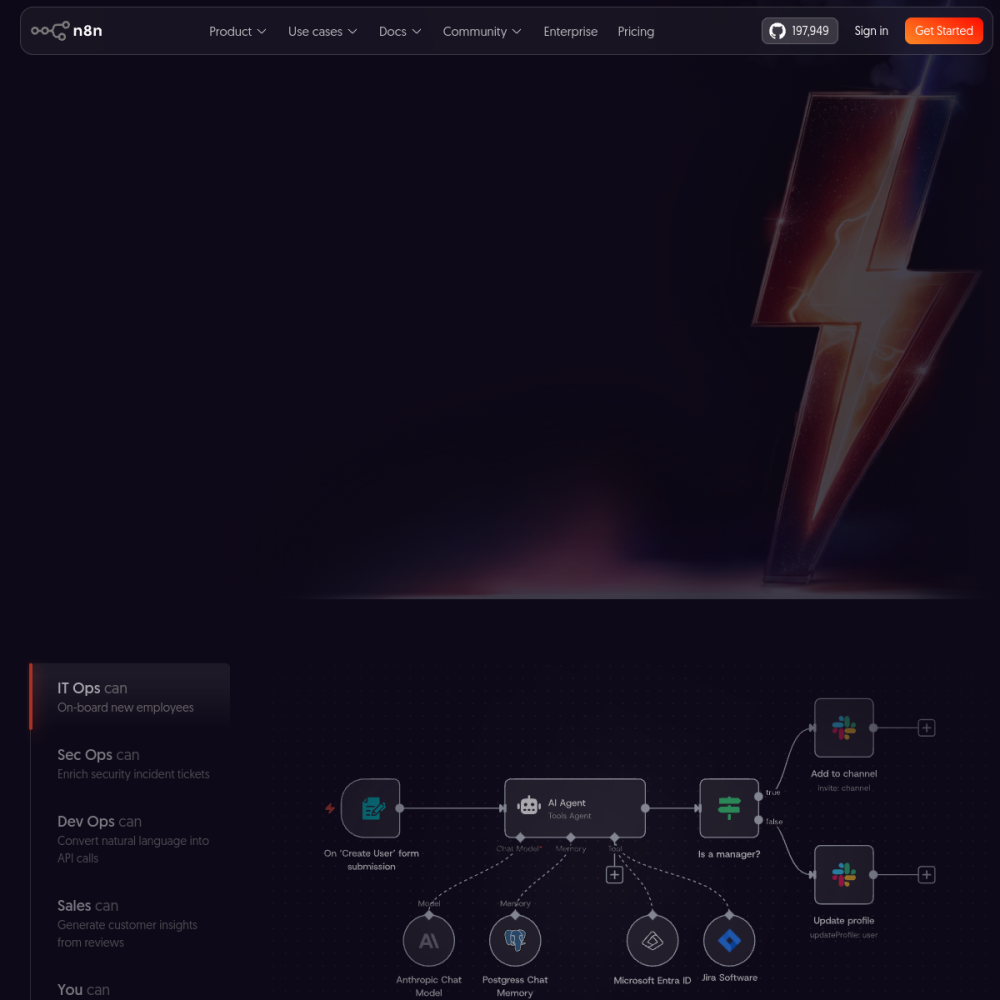
Task: Go to the Pricing page
Action: [x=636, y=31]
